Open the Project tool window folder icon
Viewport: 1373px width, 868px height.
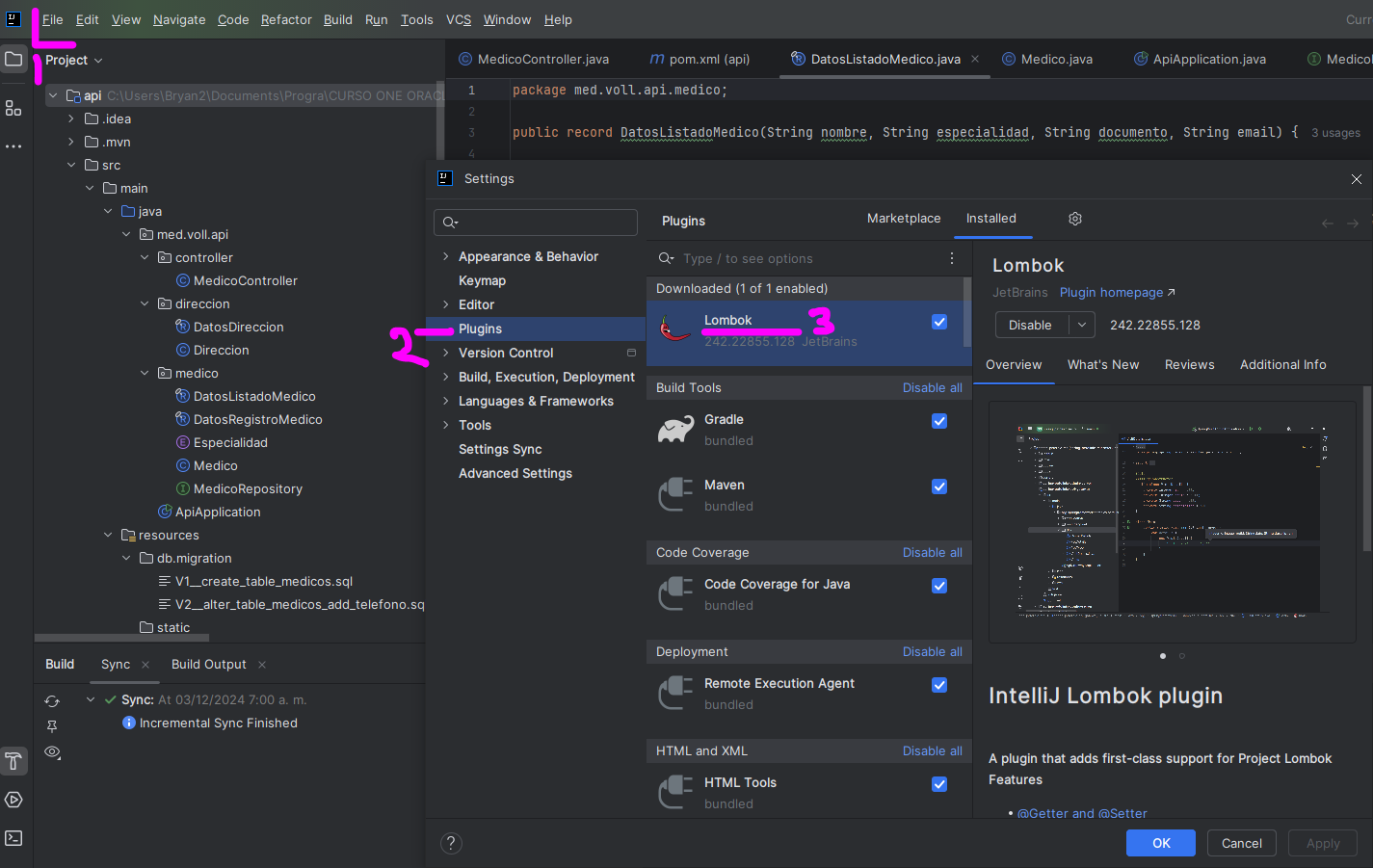tap(13, 60)
